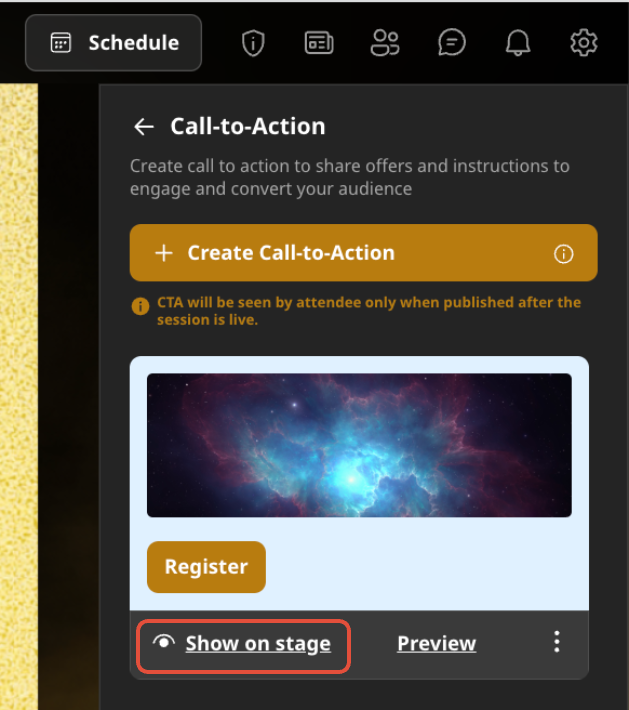Click the info icon on Create Call-to-Action
629x710 pixels.
[563, 254]
